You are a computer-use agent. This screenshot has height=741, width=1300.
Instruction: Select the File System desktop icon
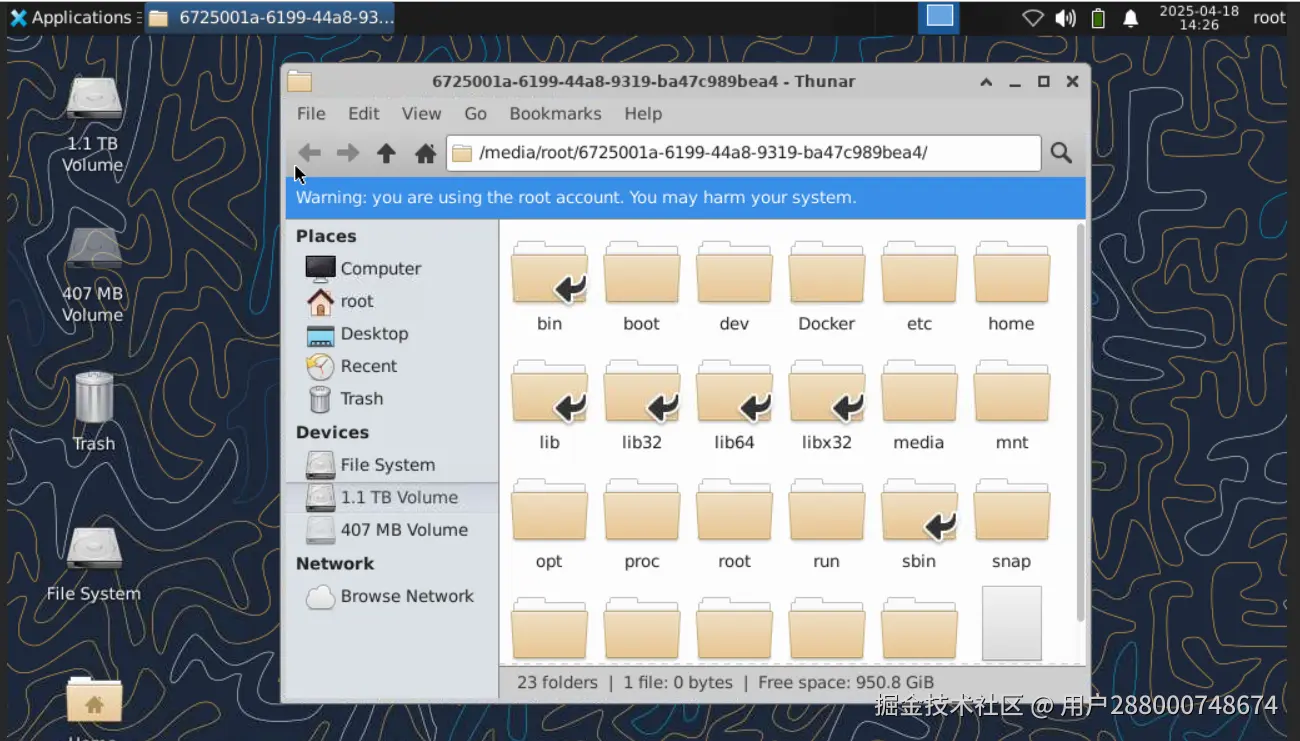pos(93,563)
